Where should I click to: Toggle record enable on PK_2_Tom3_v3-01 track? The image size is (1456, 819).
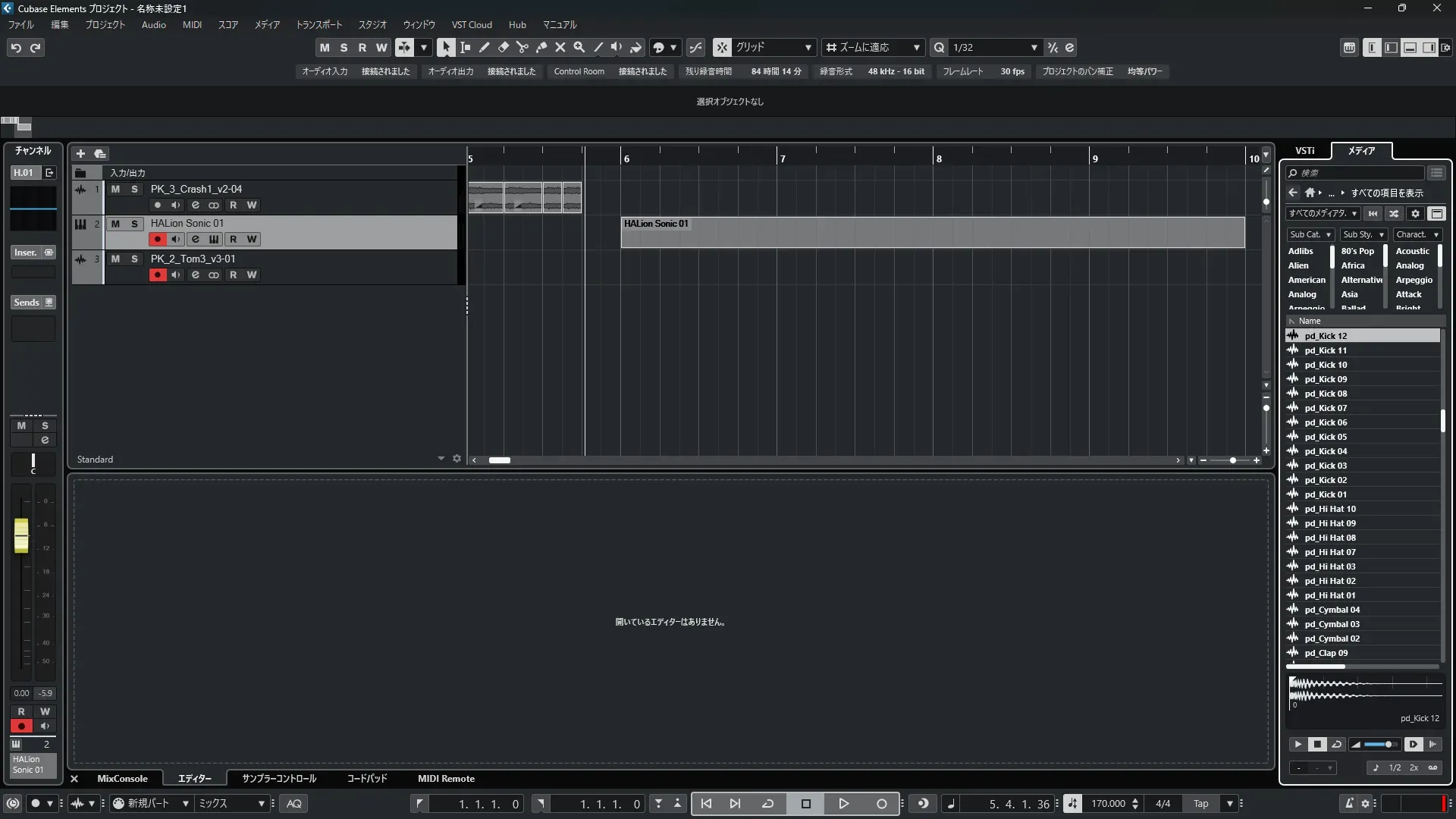[x=157, y=275]
